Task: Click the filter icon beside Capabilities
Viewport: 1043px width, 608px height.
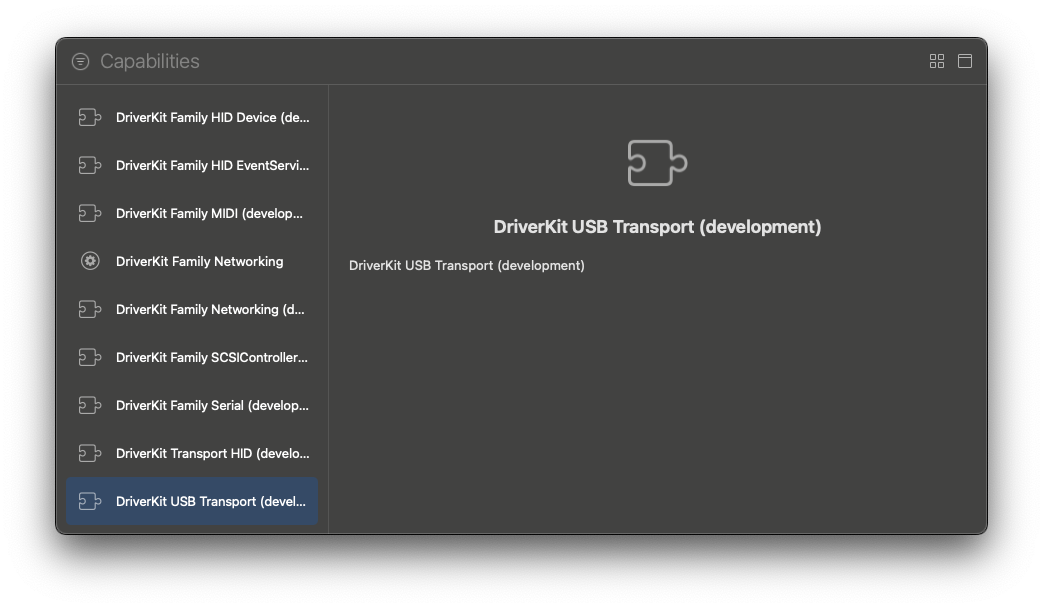Action: coord(80,62)
